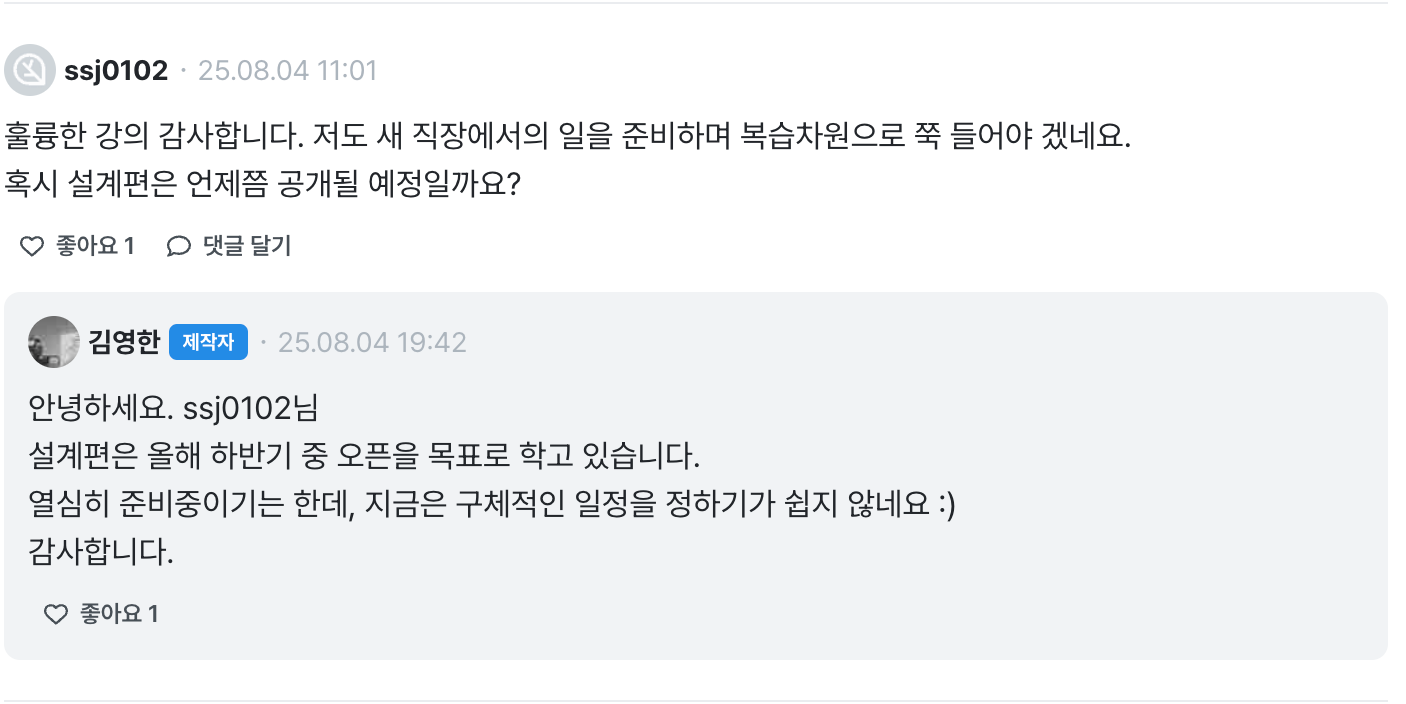The height and width of the screenshot is (704, 1406).
Task: Click the reply line about 올해 하반기 오픈
Action: pyautogui.click(x=365, y=457)
